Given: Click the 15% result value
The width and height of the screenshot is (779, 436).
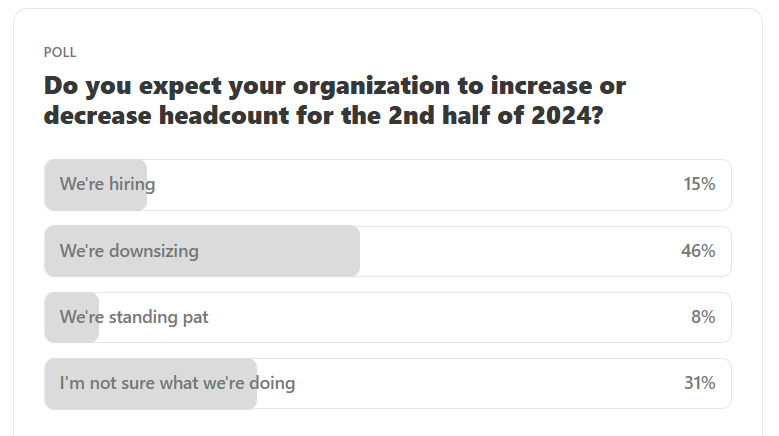Looking at the screenshot, I should [x=699, y=184].
